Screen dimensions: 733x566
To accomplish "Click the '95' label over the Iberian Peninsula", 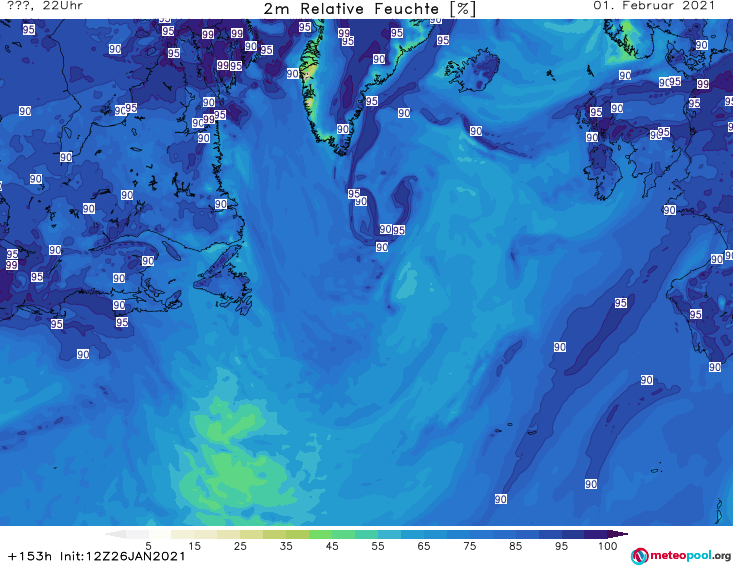I will click(x=695, y=314).
